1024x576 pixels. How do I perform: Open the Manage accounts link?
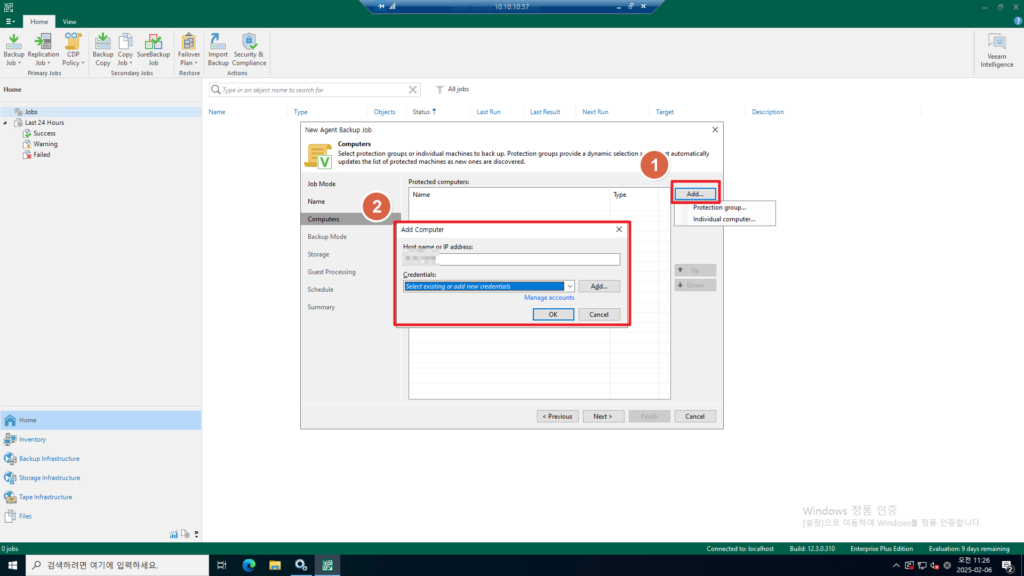pos(549,298)
